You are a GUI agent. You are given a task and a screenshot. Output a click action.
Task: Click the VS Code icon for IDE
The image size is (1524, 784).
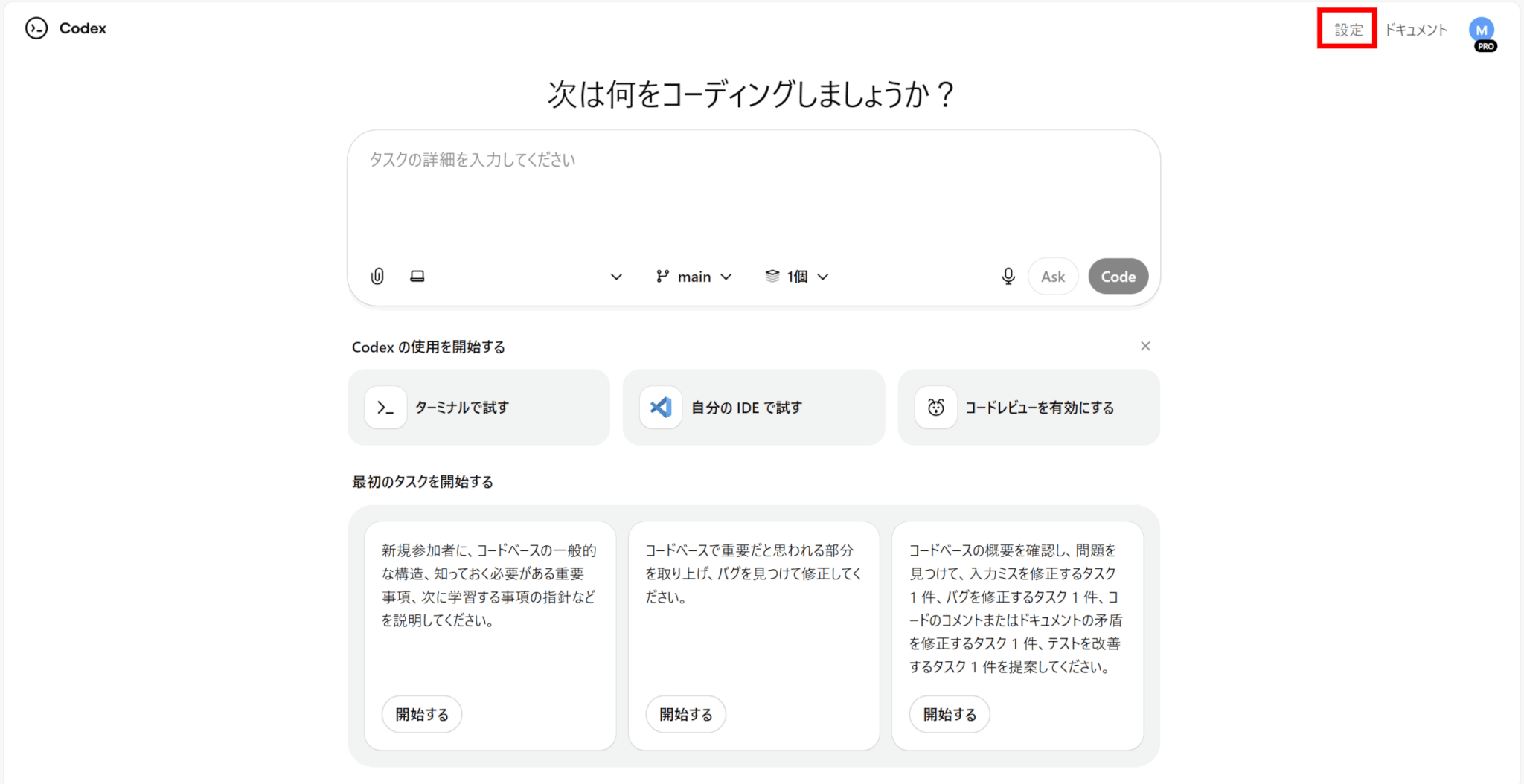(660, 408)
